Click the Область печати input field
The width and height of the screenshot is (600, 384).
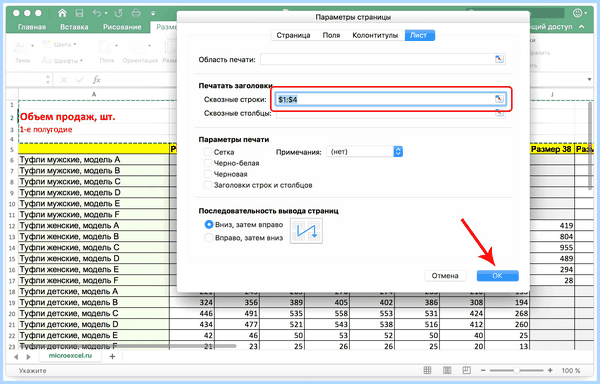[x=383, y=59]
